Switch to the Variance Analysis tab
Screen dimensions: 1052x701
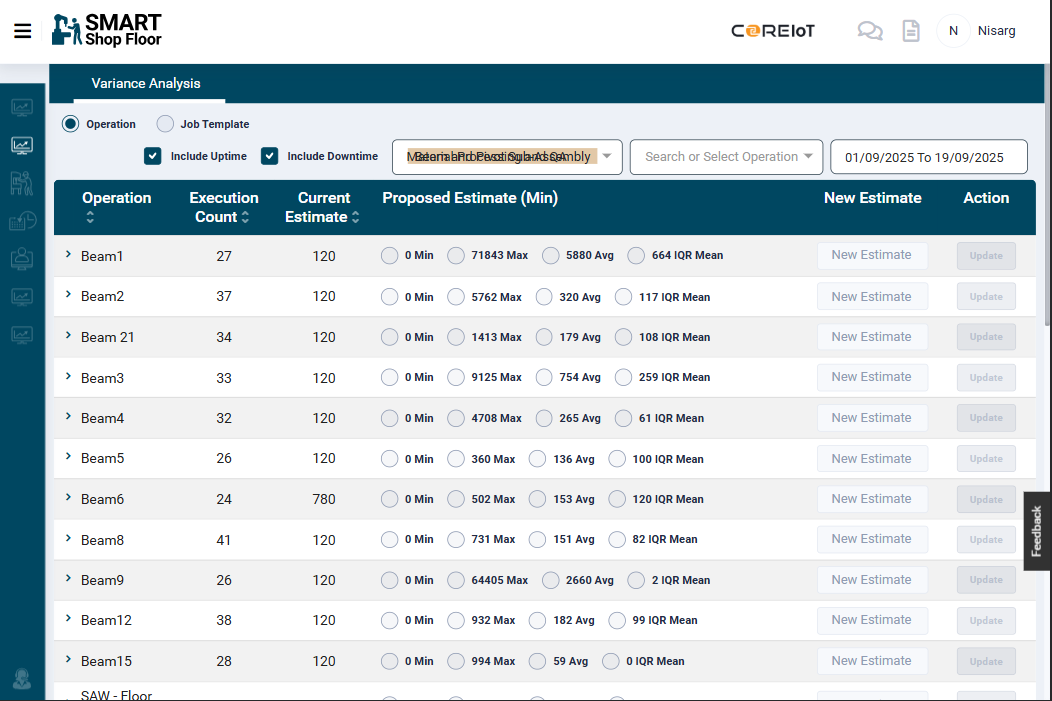coord(146,84)
